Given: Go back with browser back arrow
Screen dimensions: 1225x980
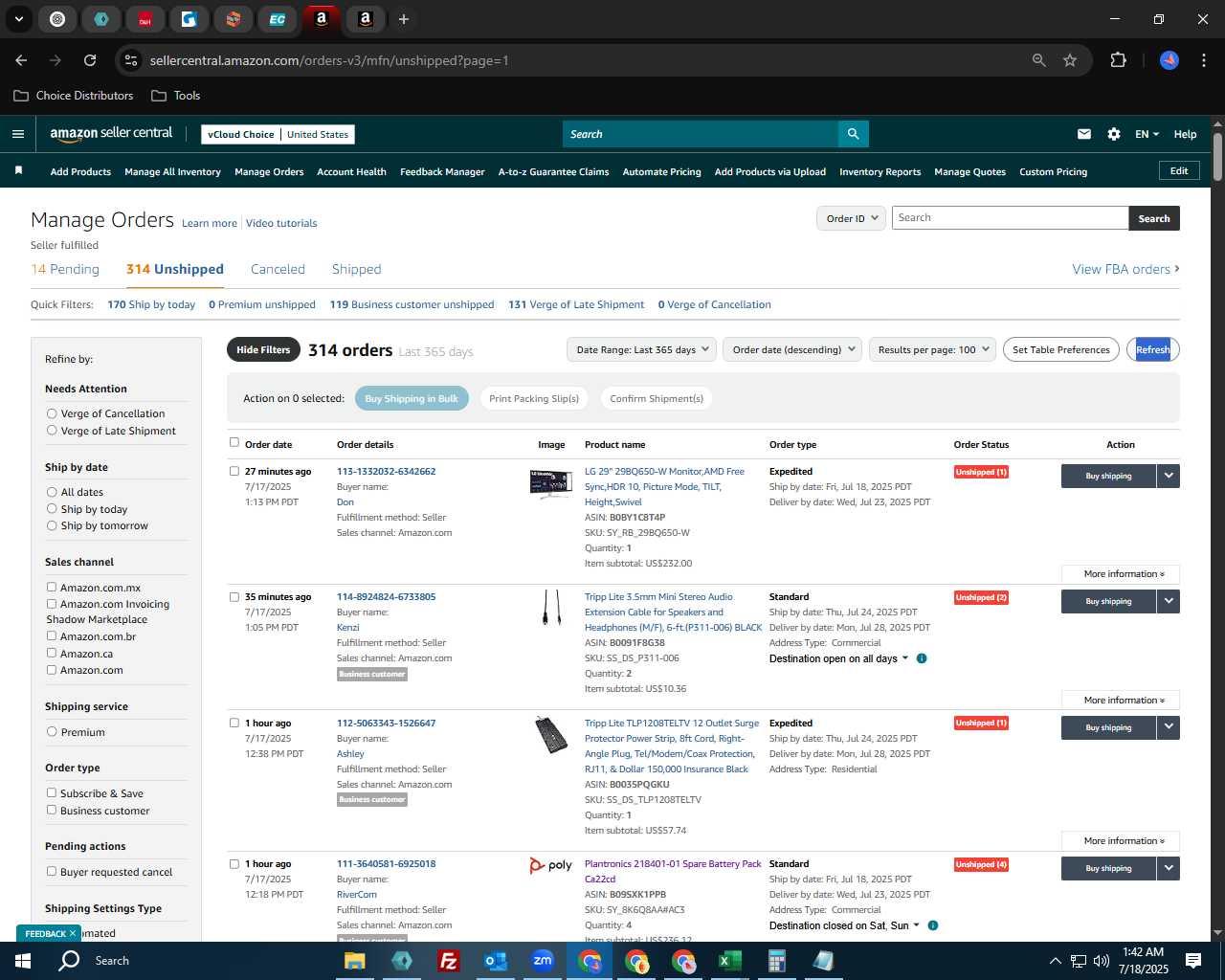Looking at the screenshot, I should (21, 60).
